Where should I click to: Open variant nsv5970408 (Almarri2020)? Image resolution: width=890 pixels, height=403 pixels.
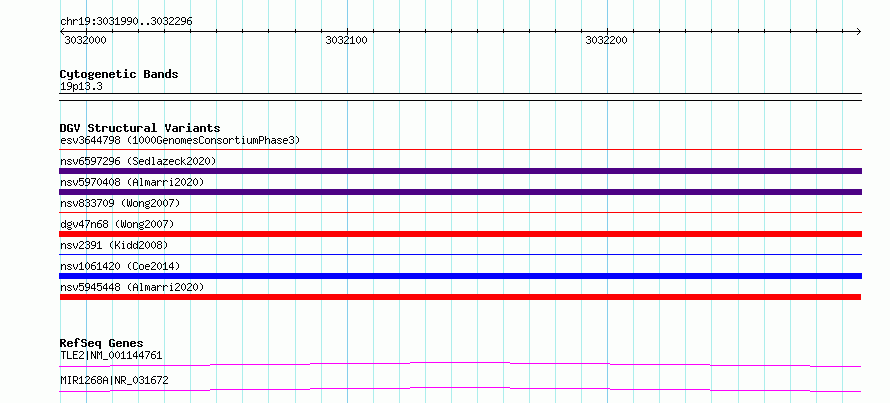(132, 182)
